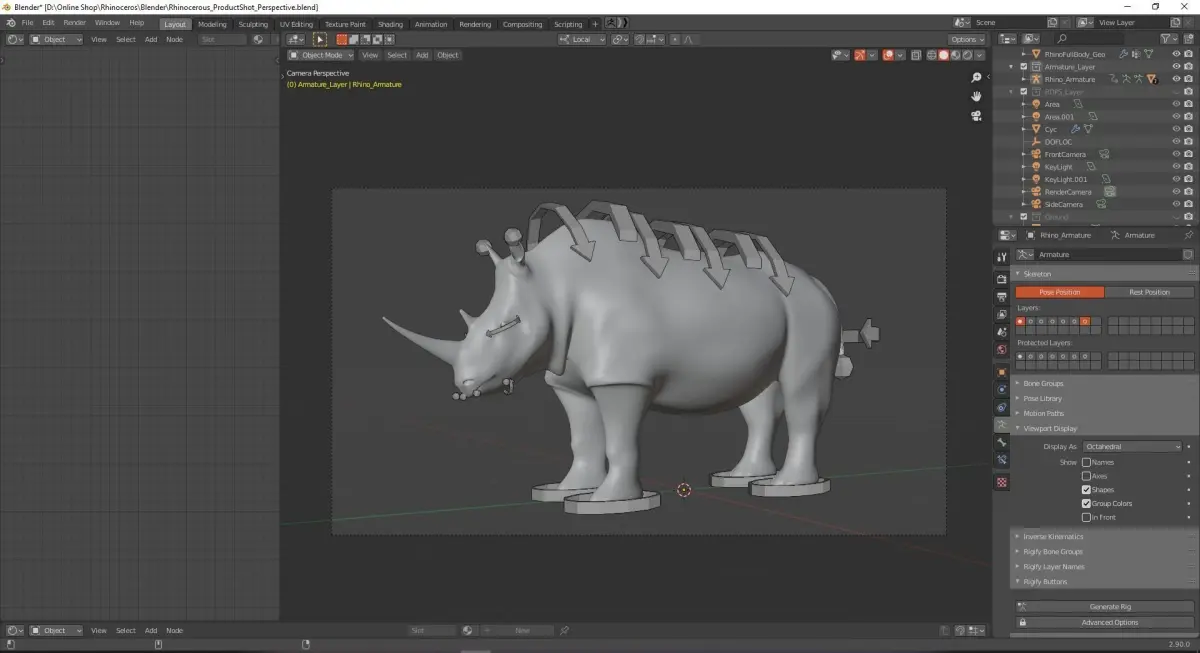Select the tweak select tool icon
This screenshot has height=653, width=1200.
coord(321,39)
